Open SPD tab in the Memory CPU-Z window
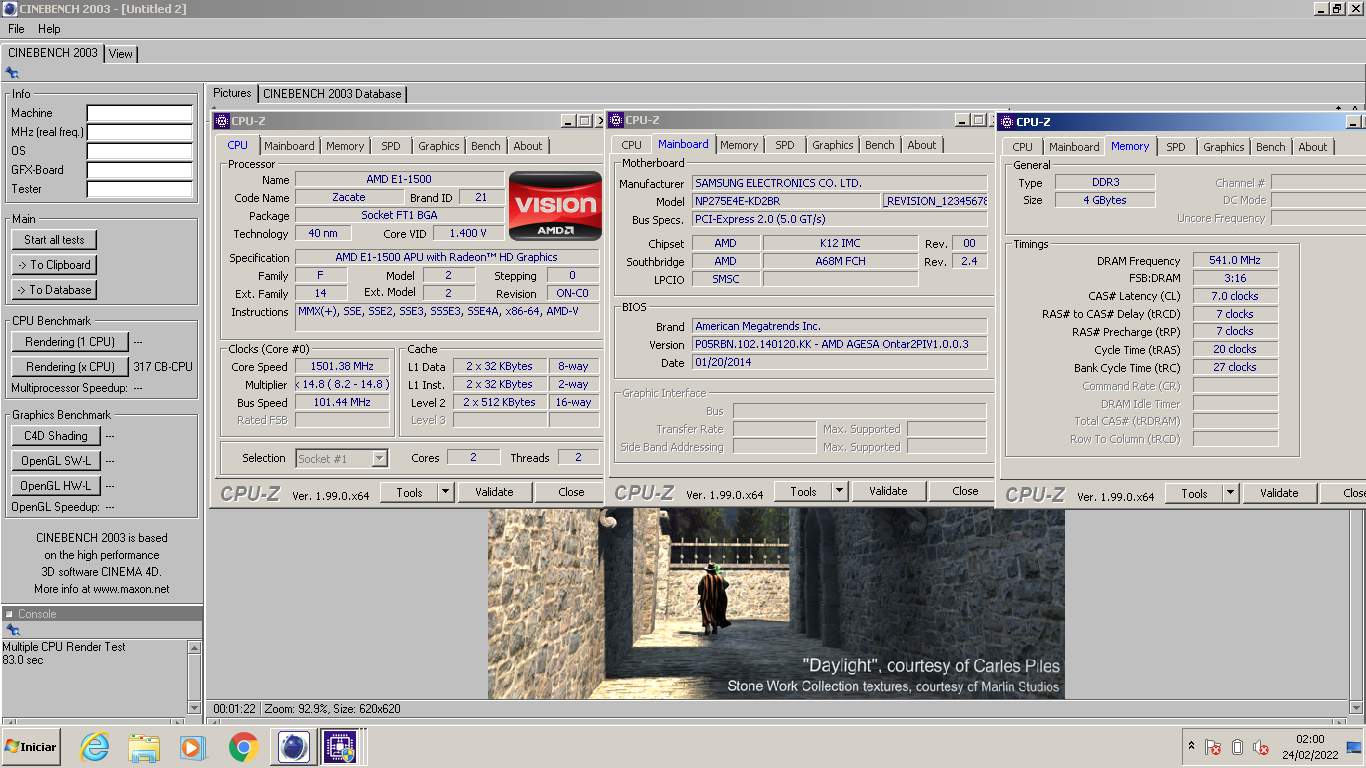This screenshot has height=768, width=1366. [1176, 147]
